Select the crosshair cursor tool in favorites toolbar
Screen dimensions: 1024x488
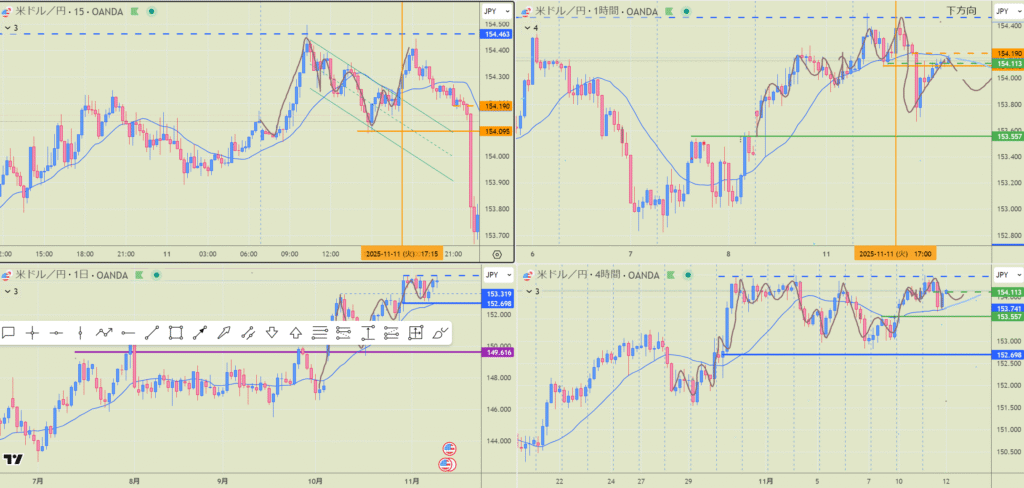pyautogui.click(x=32, y=333)
